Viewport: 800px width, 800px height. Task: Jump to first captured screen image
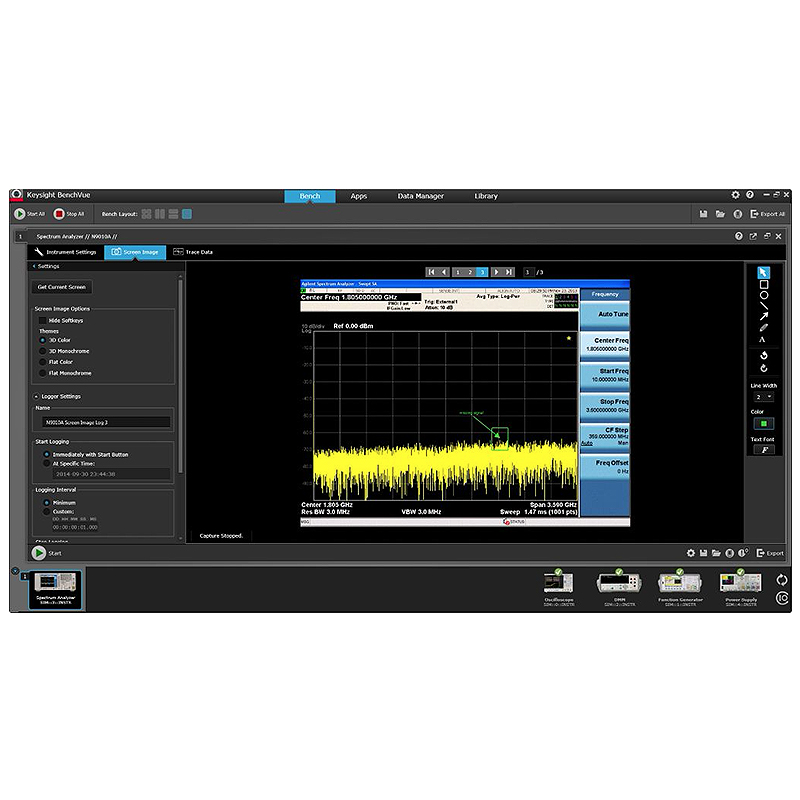431,272
